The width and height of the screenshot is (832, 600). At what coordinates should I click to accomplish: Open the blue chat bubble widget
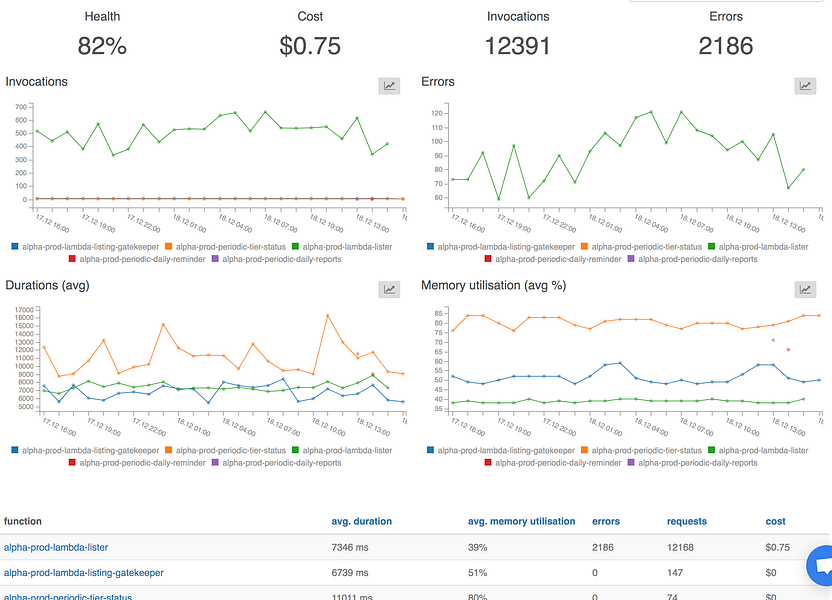pyautogui.click(x=821, y=567)
